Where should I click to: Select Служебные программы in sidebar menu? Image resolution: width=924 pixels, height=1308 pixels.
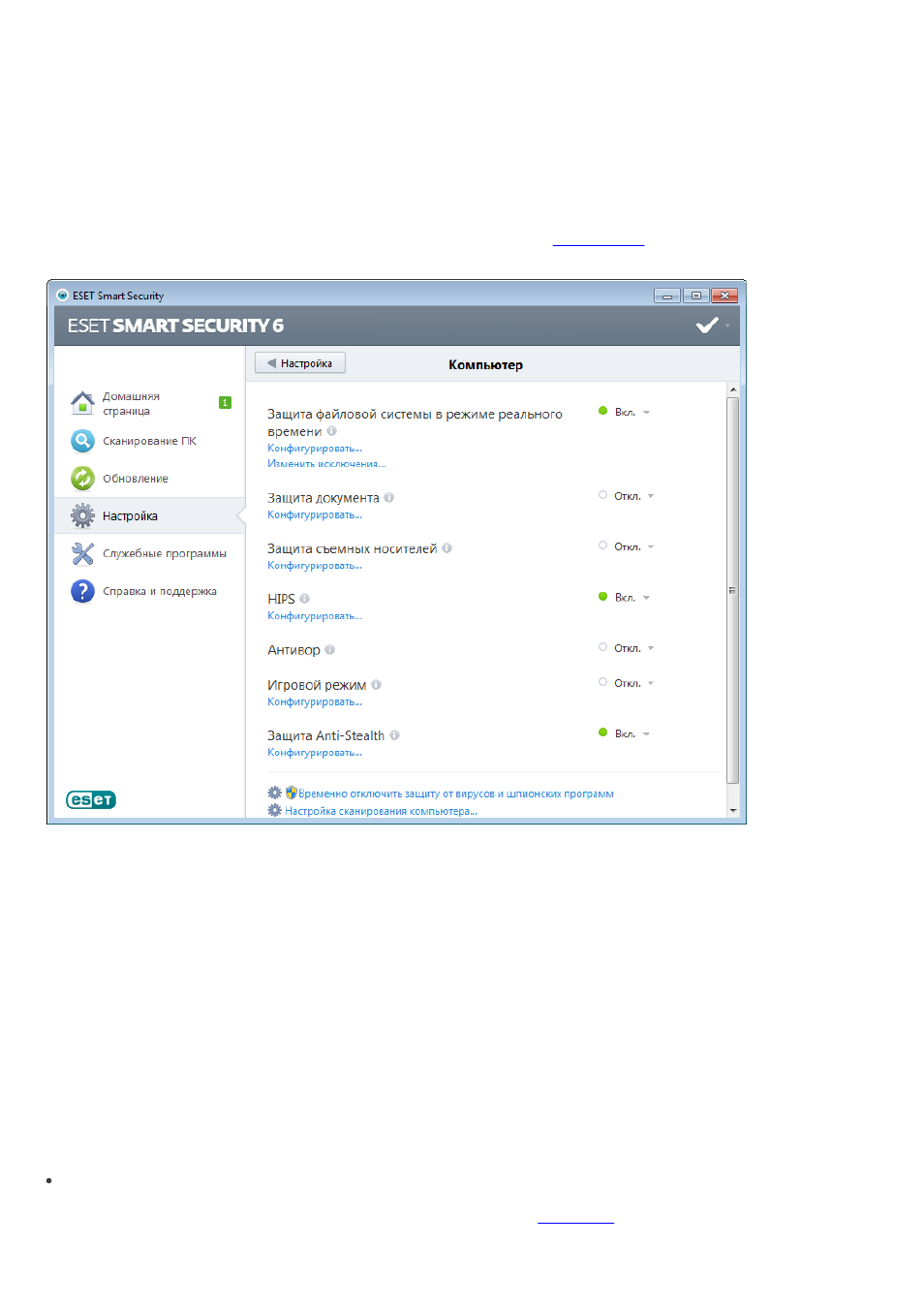(x=150, y=553)
